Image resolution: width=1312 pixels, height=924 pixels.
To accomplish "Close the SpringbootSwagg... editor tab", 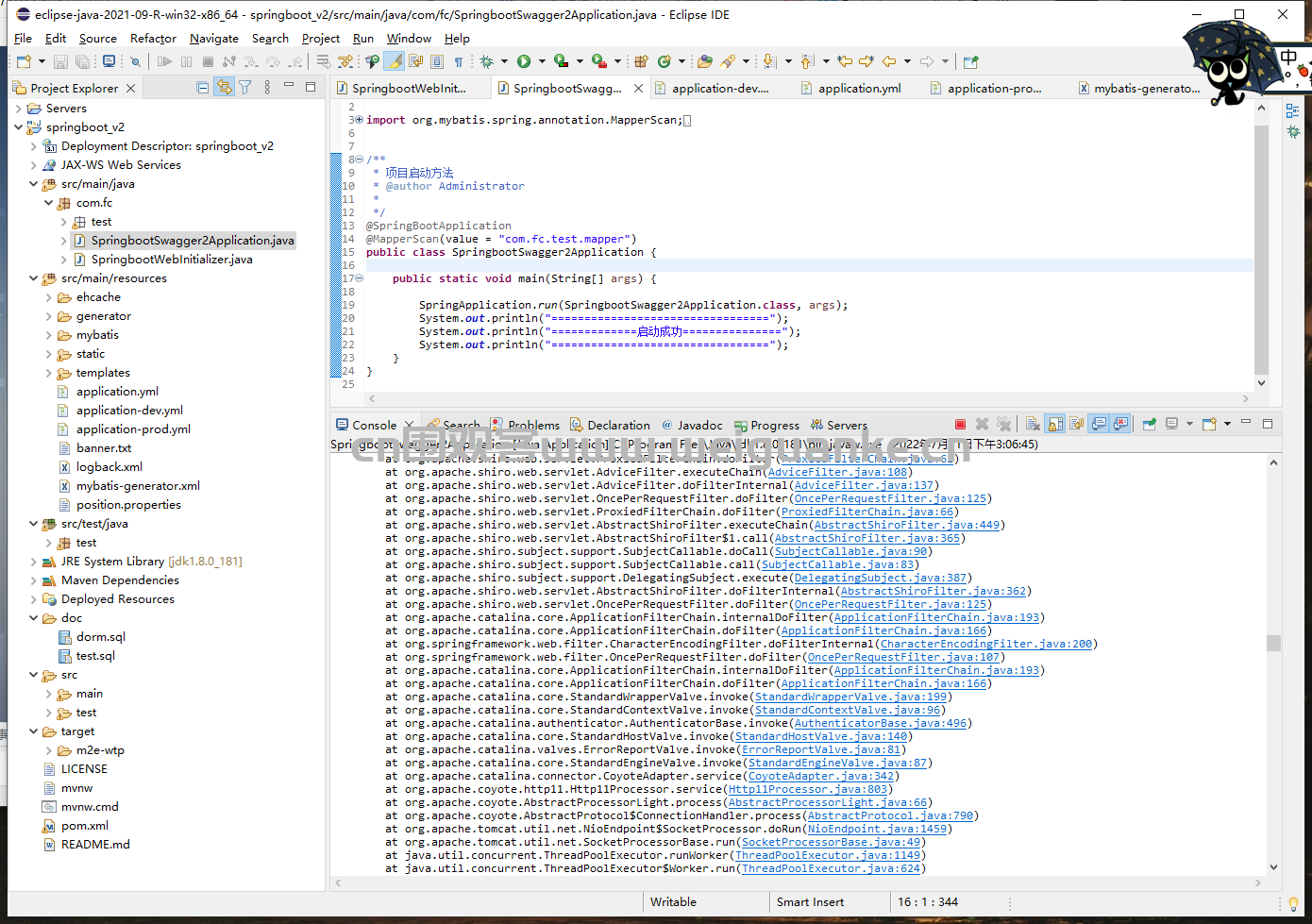I will click(638, 88).
